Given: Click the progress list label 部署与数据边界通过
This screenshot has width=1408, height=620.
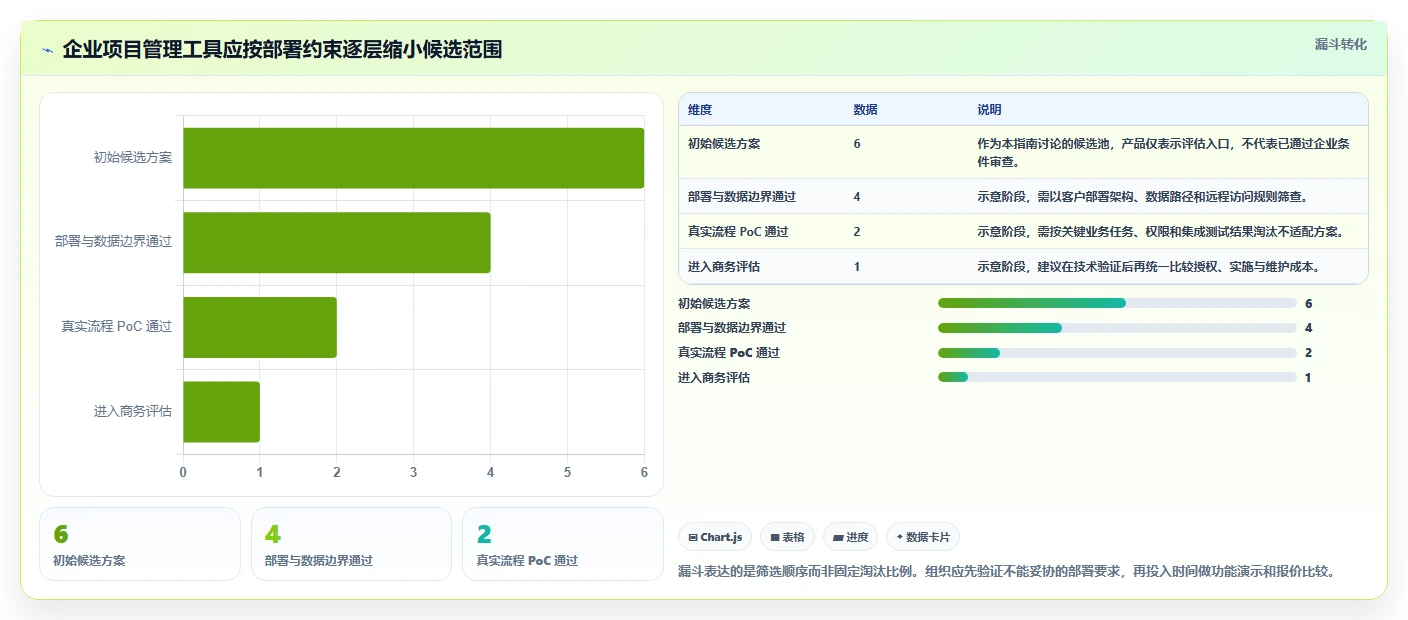Looking at the screenshot, I should pos(732,328).
